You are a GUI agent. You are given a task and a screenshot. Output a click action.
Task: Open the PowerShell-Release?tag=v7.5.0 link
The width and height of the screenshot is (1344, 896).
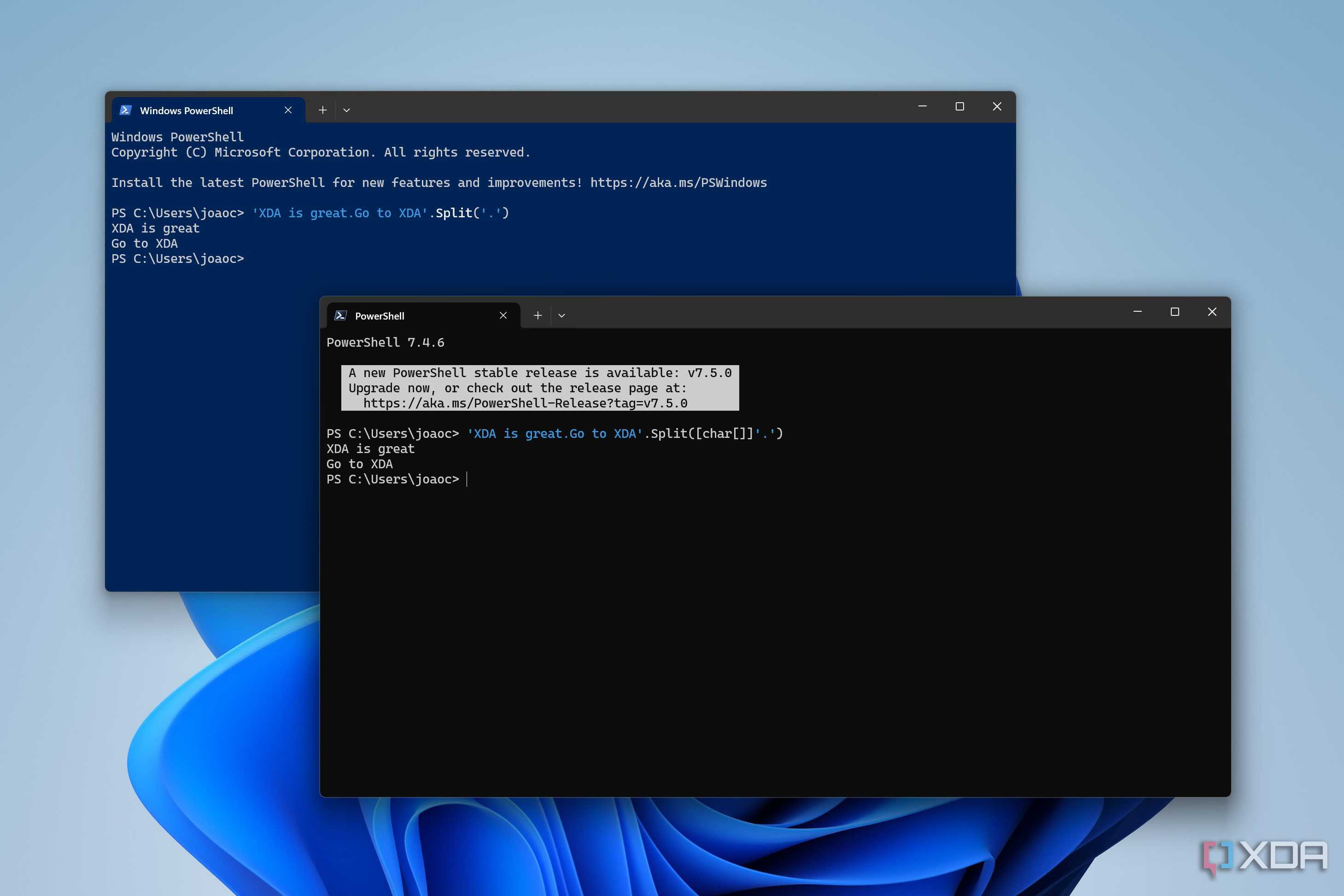526,403
